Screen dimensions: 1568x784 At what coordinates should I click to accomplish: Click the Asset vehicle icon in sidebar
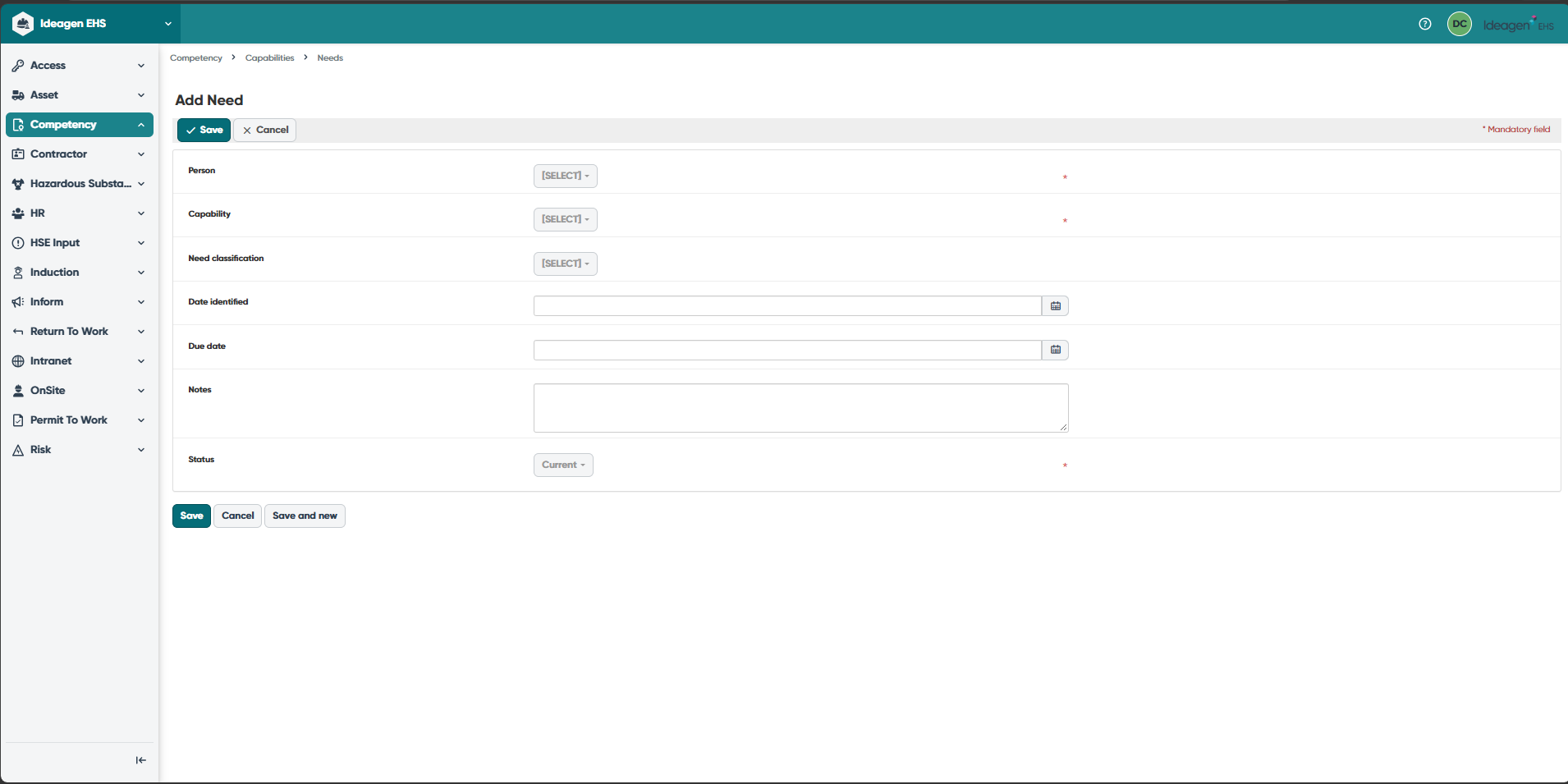(18, 95)
